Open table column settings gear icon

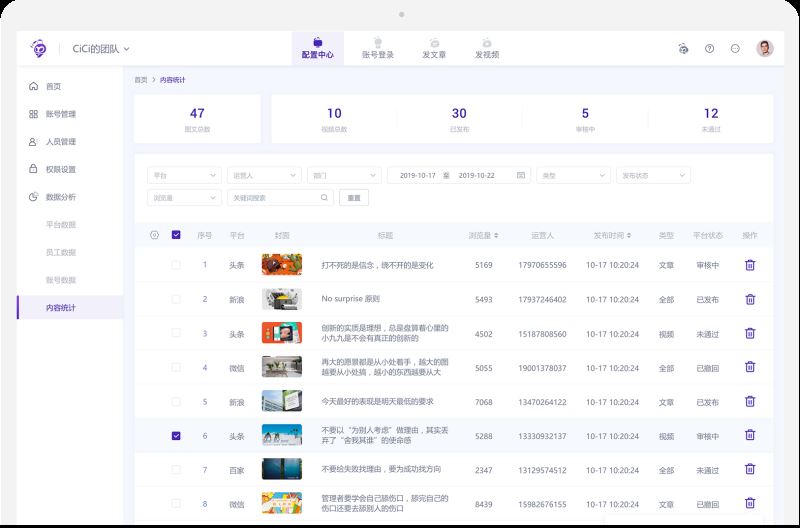[154, 235]
